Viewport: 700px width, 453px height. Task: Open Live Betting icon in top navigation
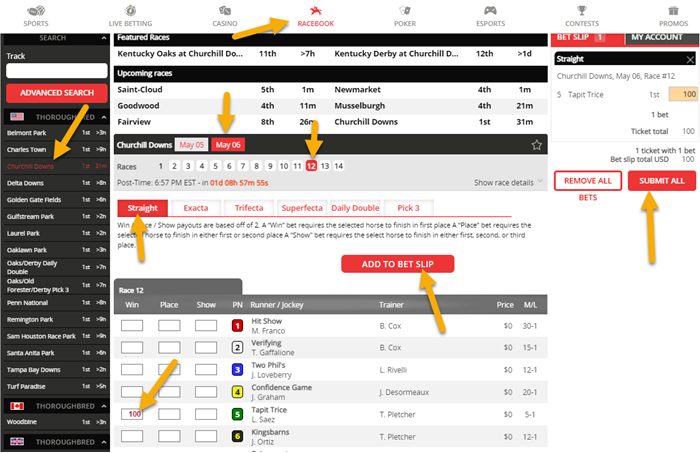[130, 10]
